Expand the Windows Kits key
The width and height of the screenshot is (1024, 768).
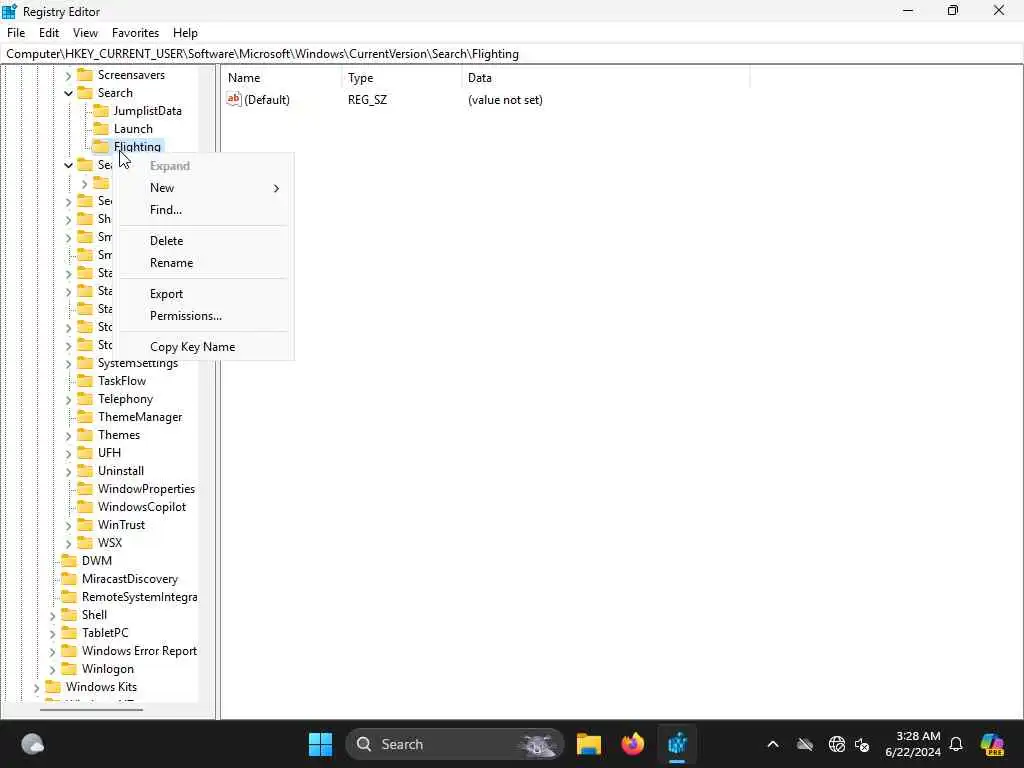coord(37,687)
